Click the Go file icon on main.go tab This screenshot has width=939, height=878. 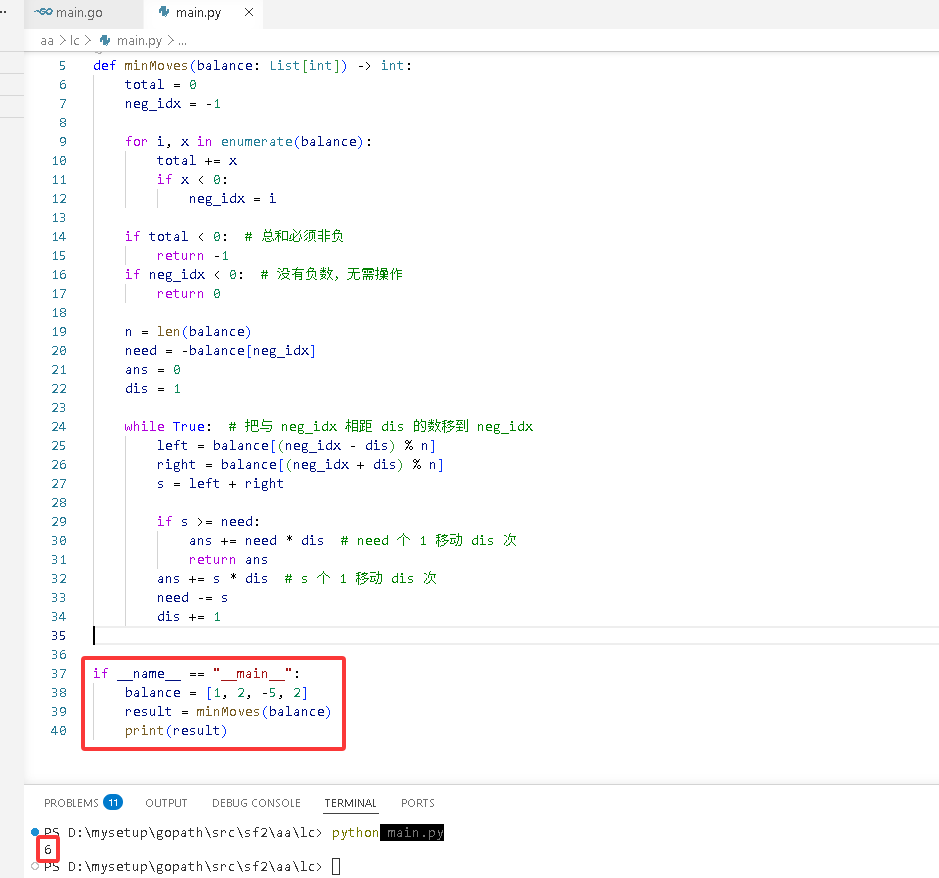click(x=43, y=12)
